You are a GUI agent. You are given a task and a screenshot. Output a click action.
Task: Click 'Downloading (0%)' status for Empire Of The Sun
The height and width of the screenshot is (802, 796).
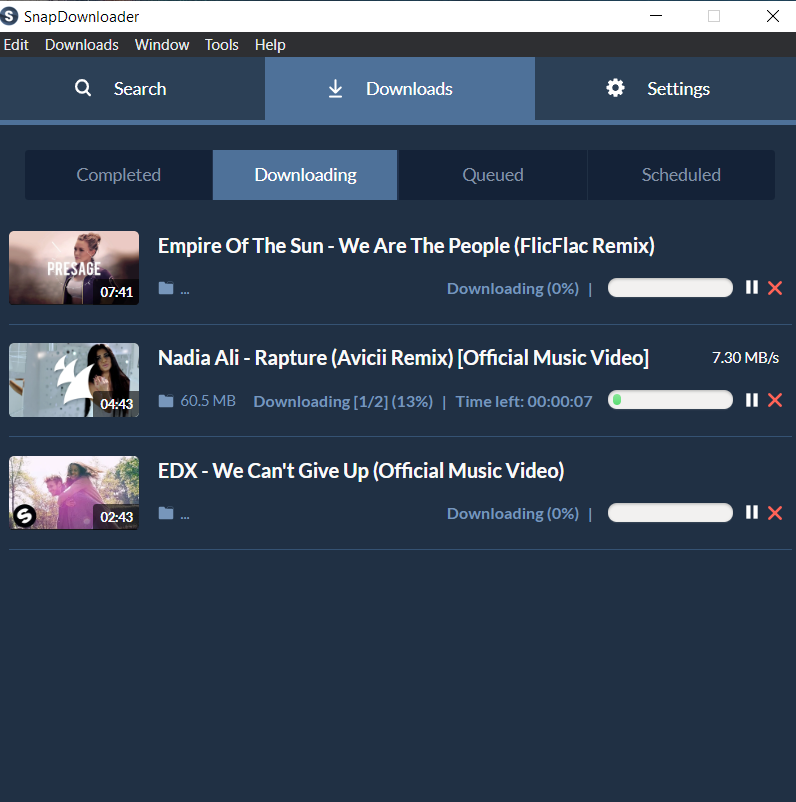coord(513,288)
